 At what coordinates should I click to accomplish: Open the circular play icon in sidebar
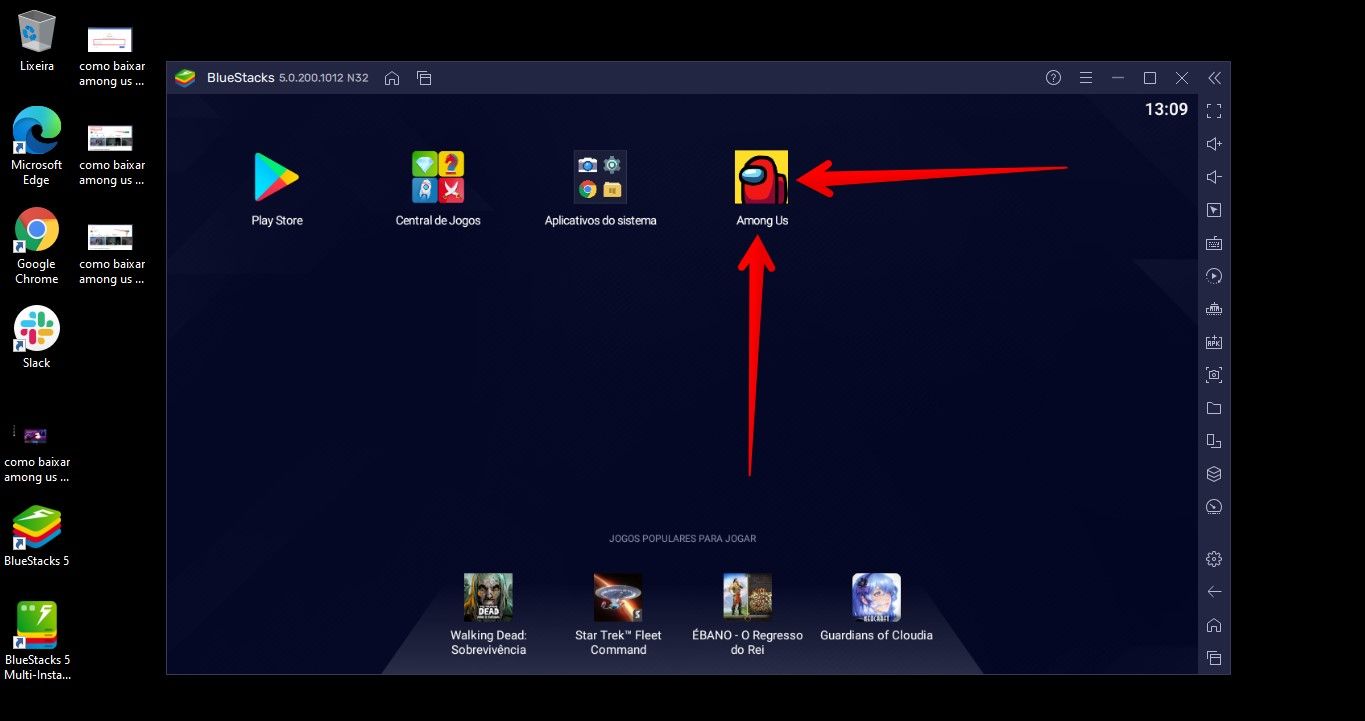(1214, 276)
